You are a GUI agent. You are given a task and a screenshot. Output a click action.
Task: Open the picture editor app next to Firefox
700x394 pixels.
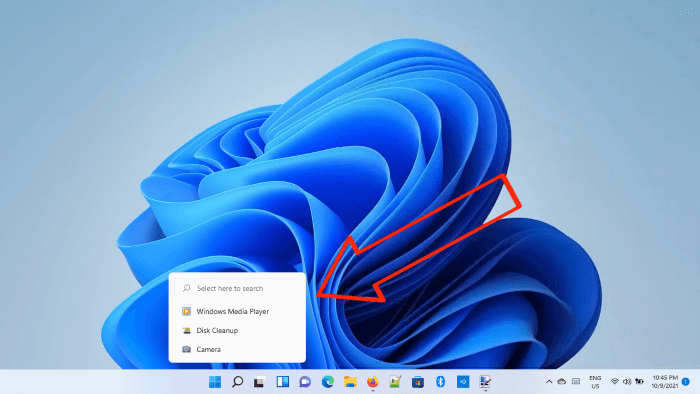point(395,382)
